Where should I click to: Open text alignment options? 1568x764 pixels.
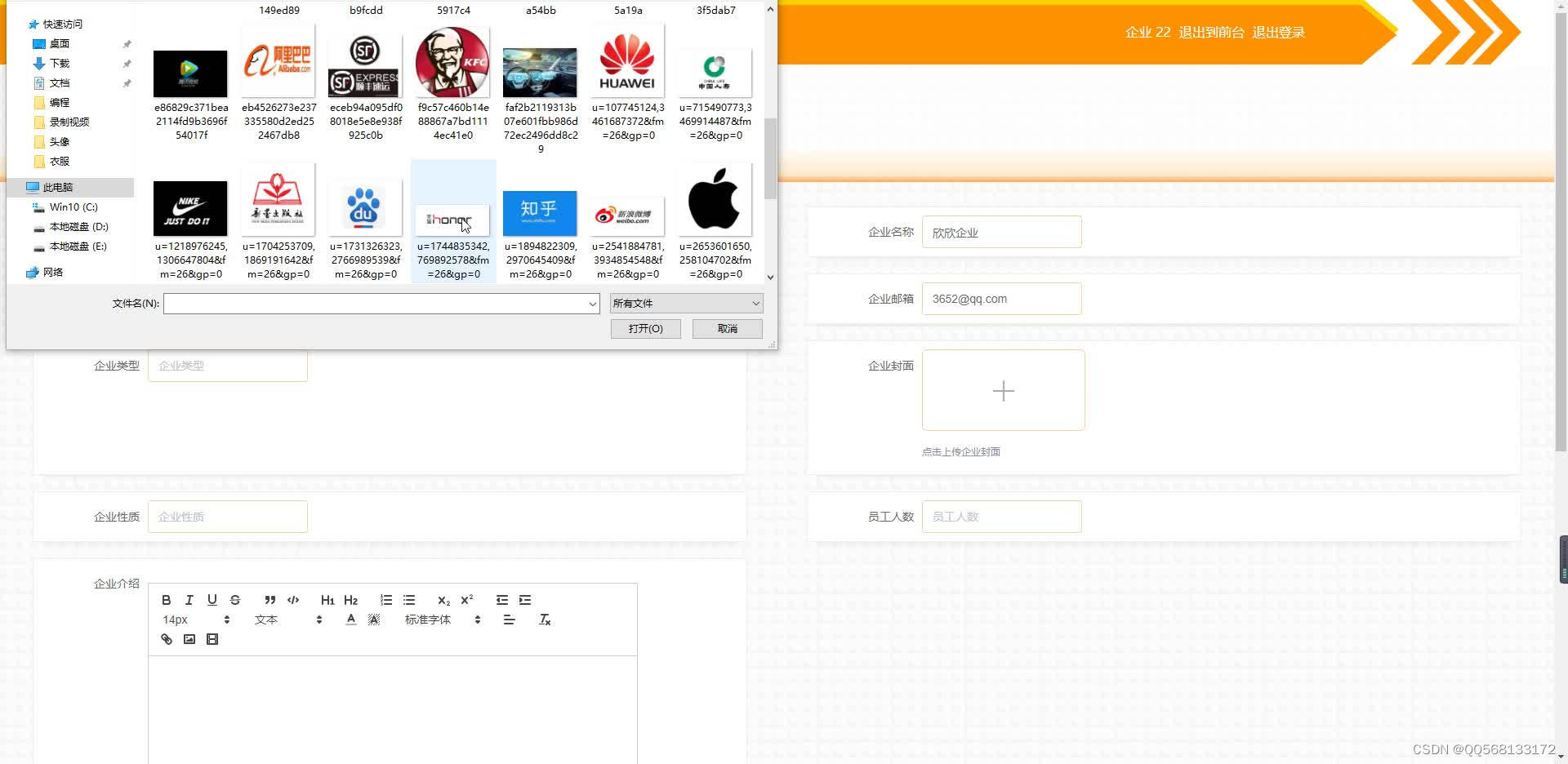coord(510,620)
